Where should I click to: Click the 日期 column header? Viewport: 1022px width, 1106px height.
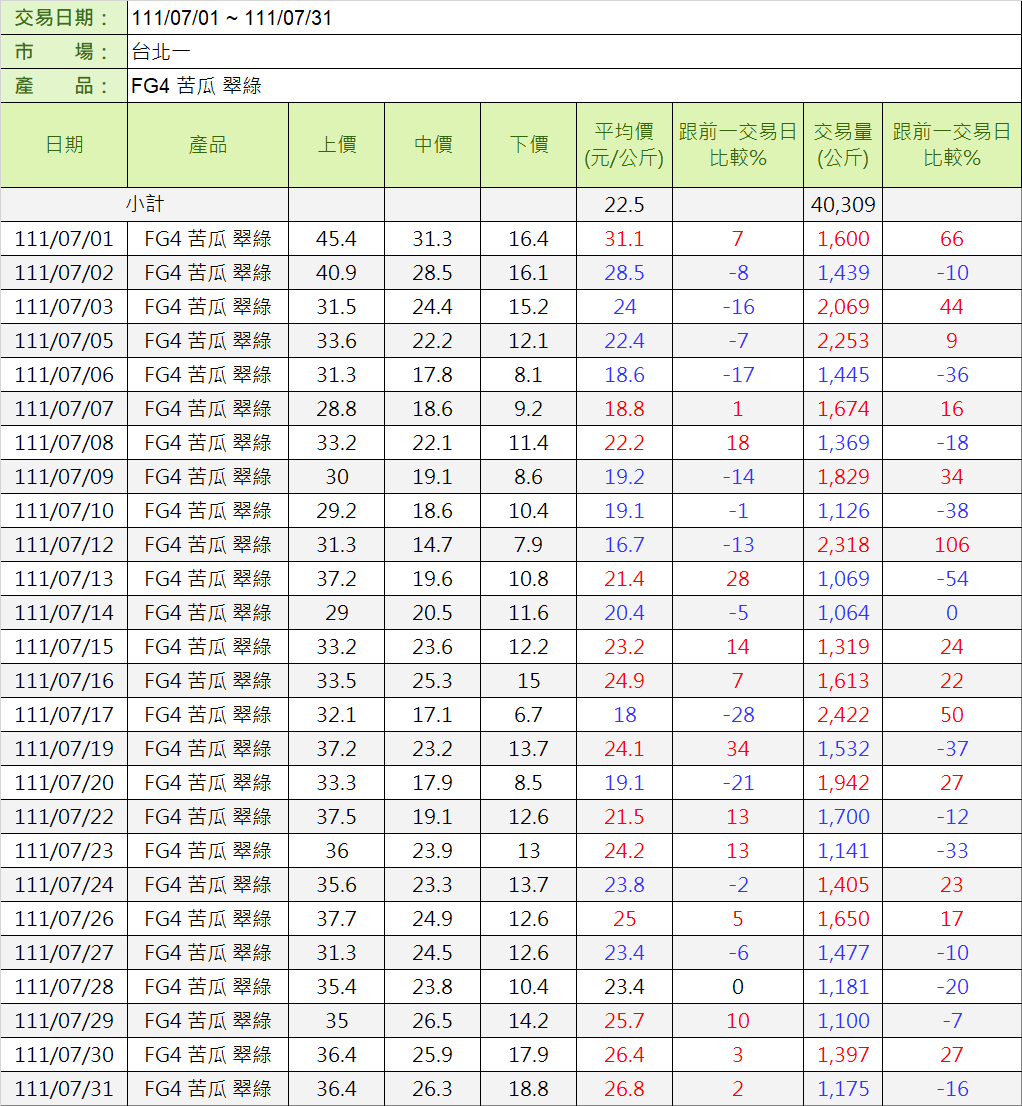pyautogui.click(x=64, y=145)
